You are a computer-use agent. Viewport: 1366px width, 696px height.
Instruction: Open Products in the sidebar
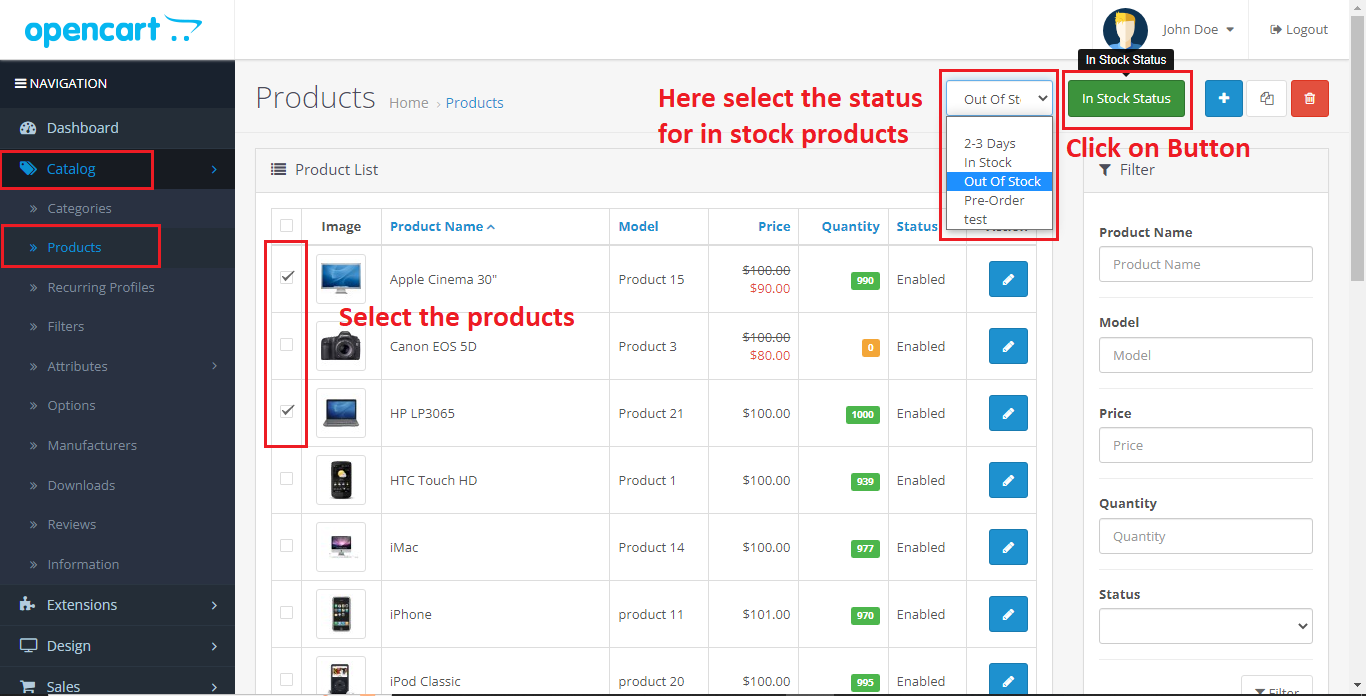74,248
